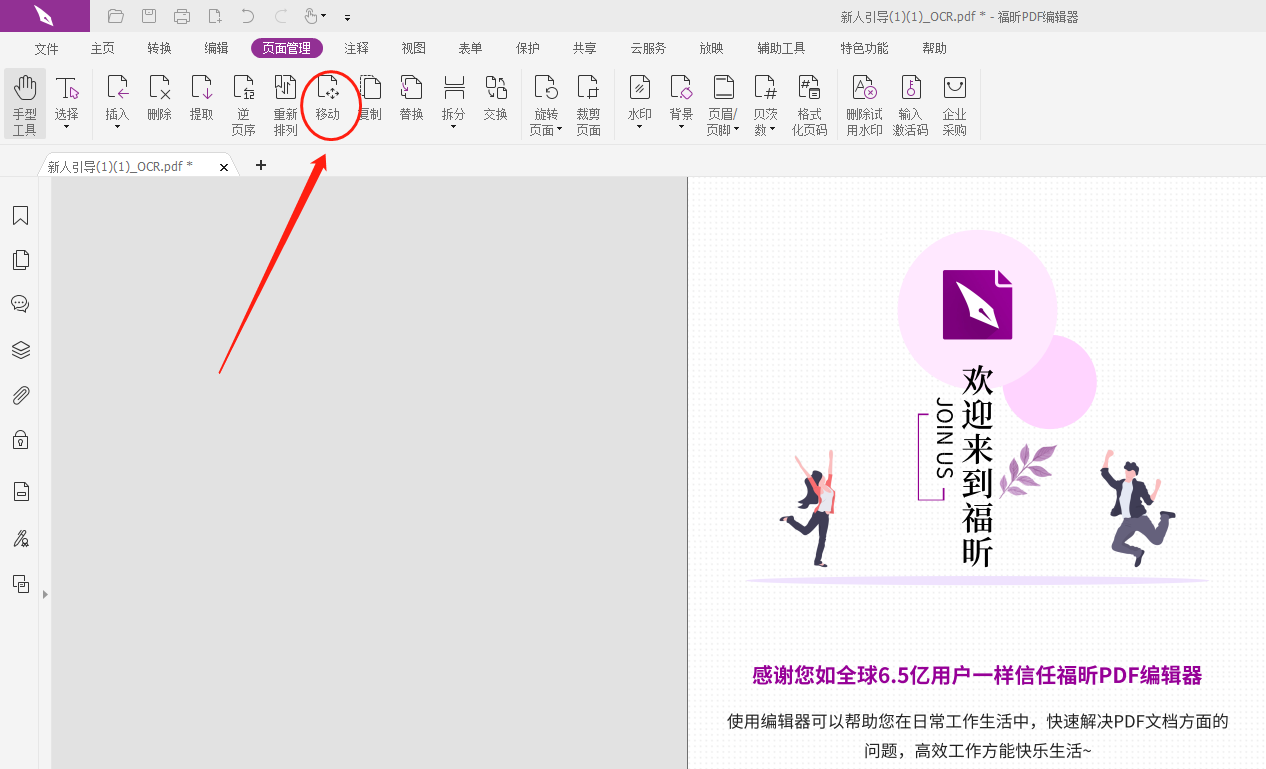The image size is (1266, 769).
Task: Click the Reverse page order (逆页序) icon
Action: [243, 103]
